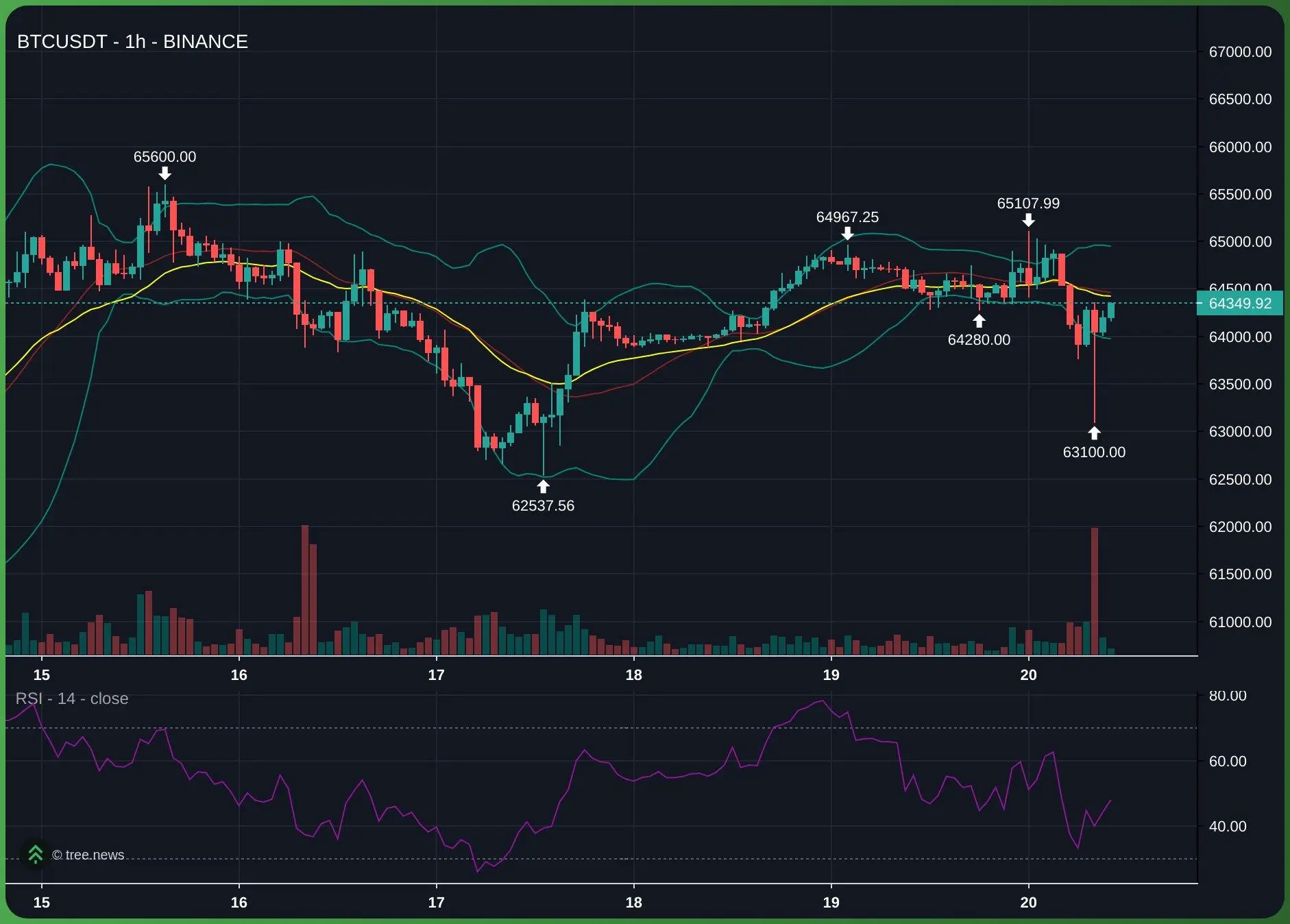
Task: Click the down arrow marker under 65600.00
Action: click(x=165, y=173)
